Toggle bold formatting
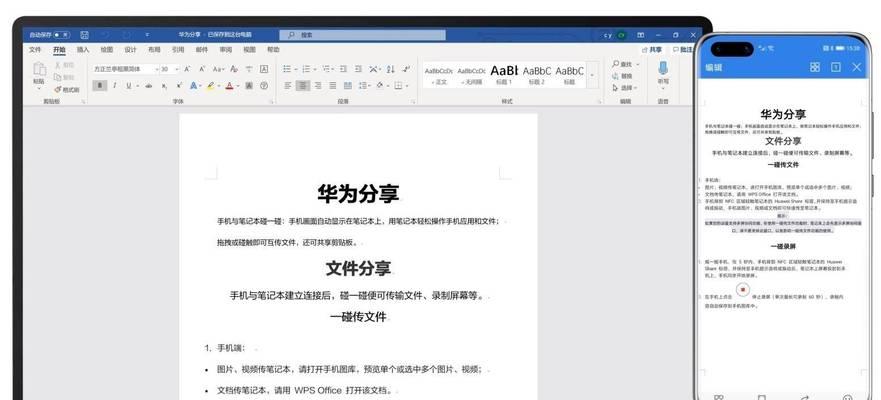The height and width of the screenshot is (400, 881). (100, 86)
